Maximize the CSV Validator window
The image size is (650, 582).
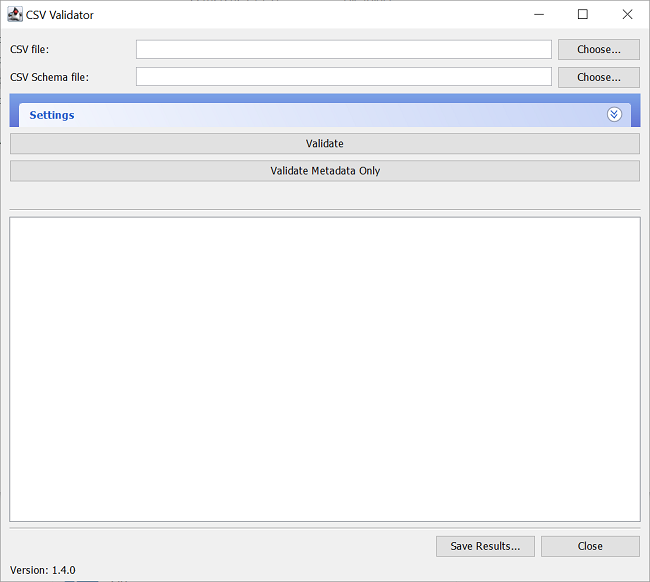click(x=583, y=15)
